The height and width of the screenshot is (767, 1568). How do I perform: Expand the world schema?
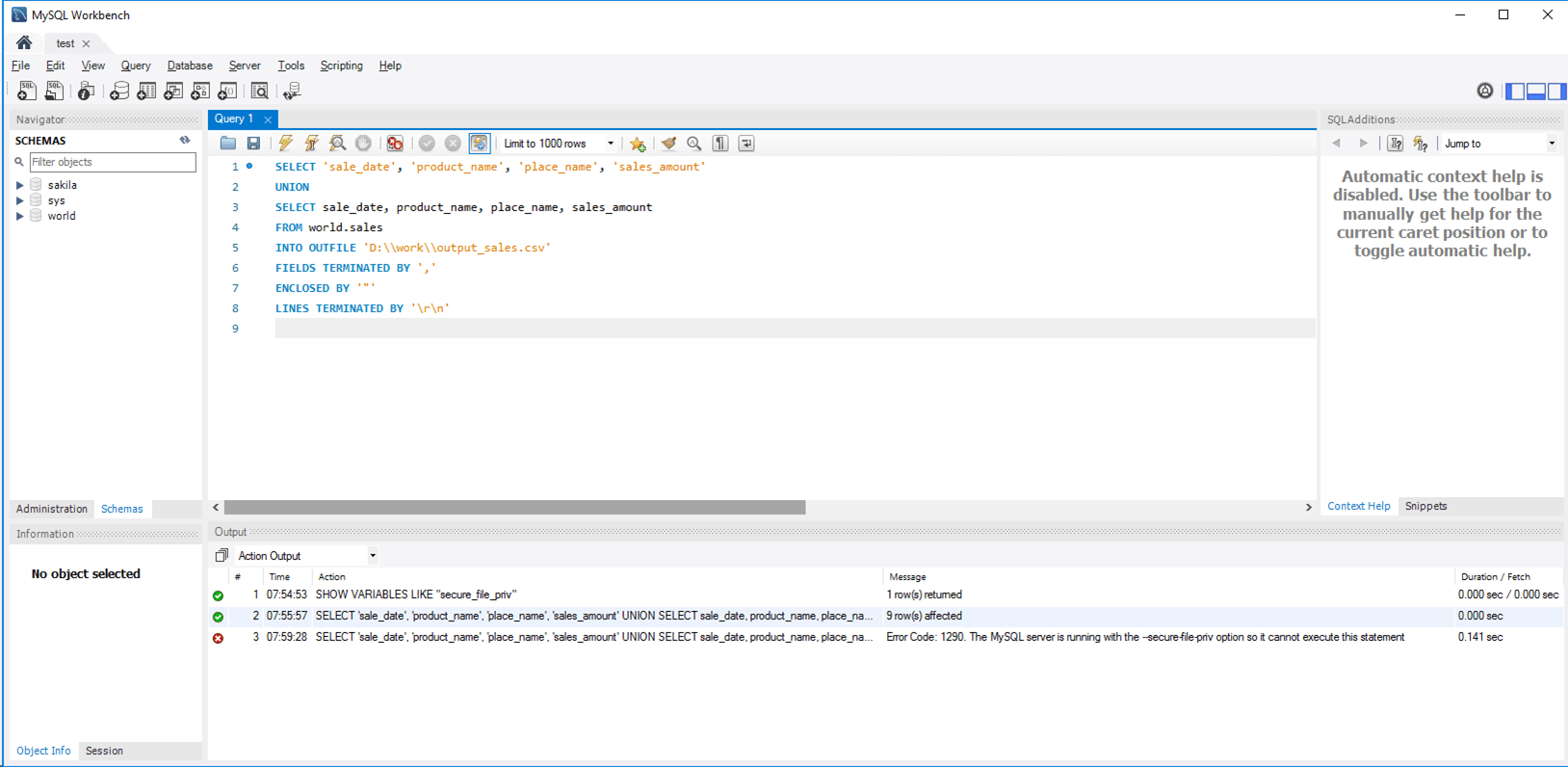pyautogui.click(x=19, y=216)
